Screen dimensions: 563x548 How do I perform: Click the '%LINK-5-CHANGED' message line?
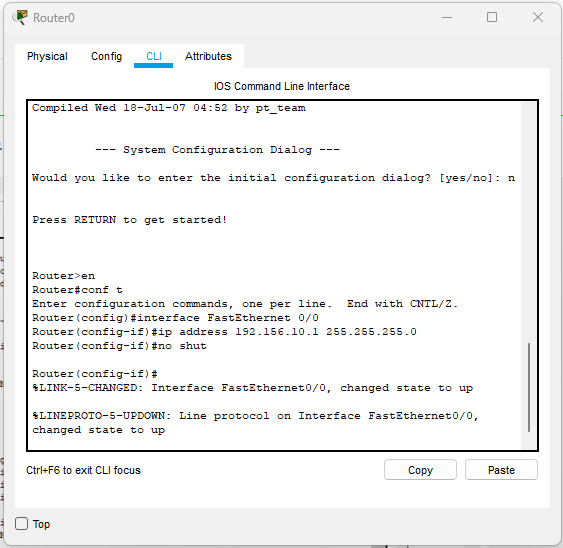pos(252,388)
